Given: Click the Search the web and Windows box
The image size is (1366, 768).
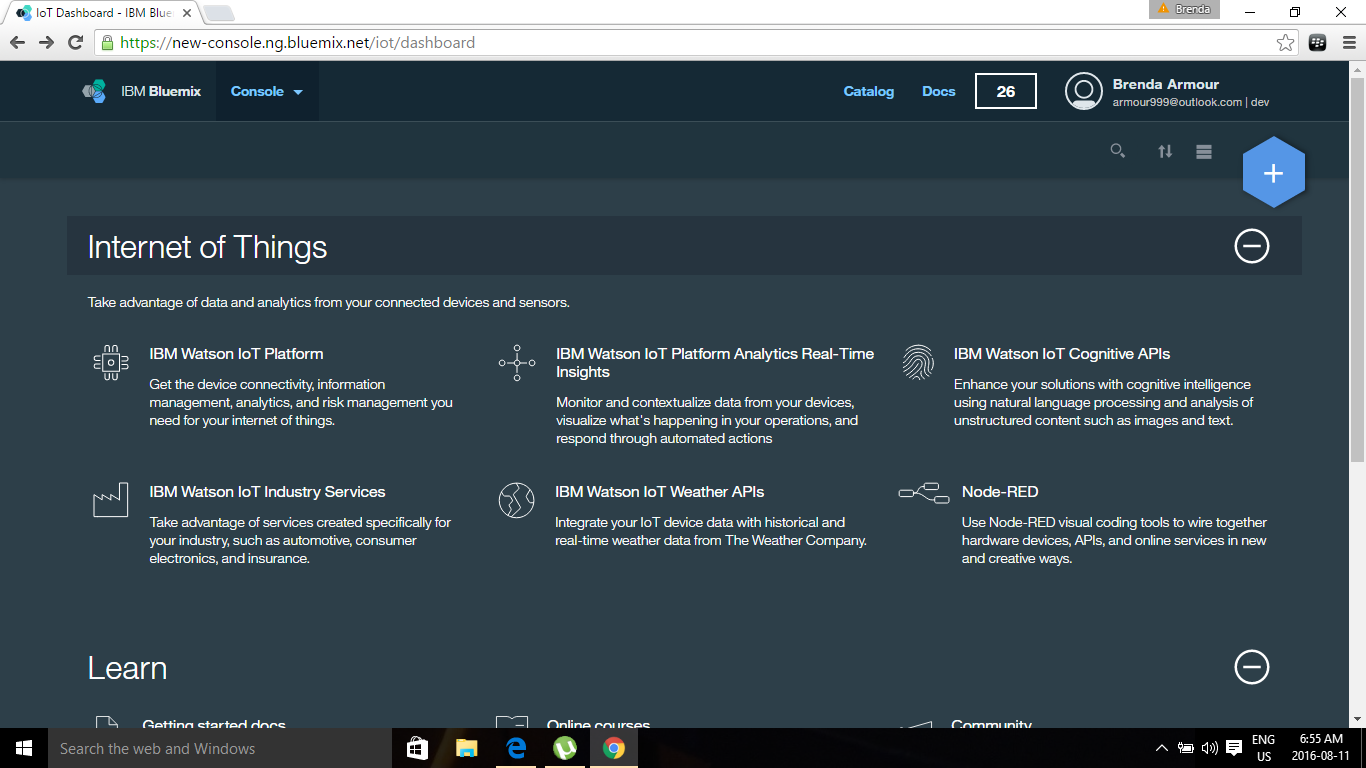Looking at the screenshot, I should (x=218, y=748).
